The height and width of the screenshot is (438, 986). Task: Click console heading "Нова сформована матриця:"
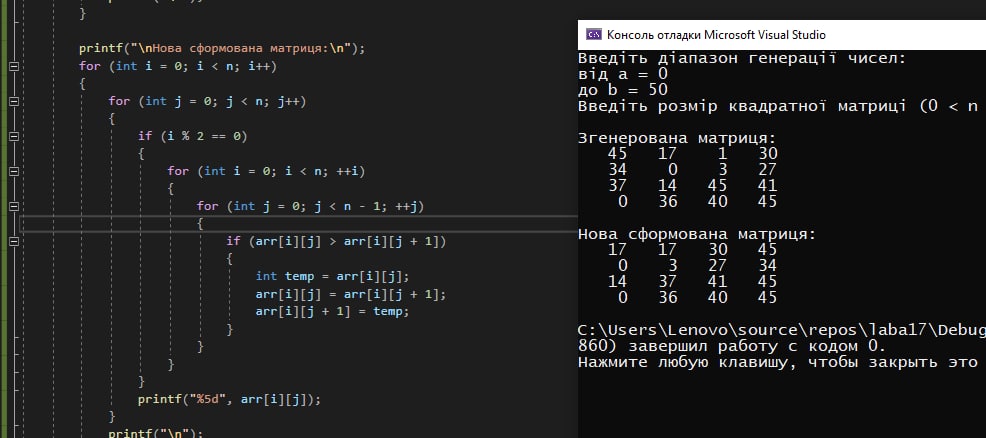697,234
